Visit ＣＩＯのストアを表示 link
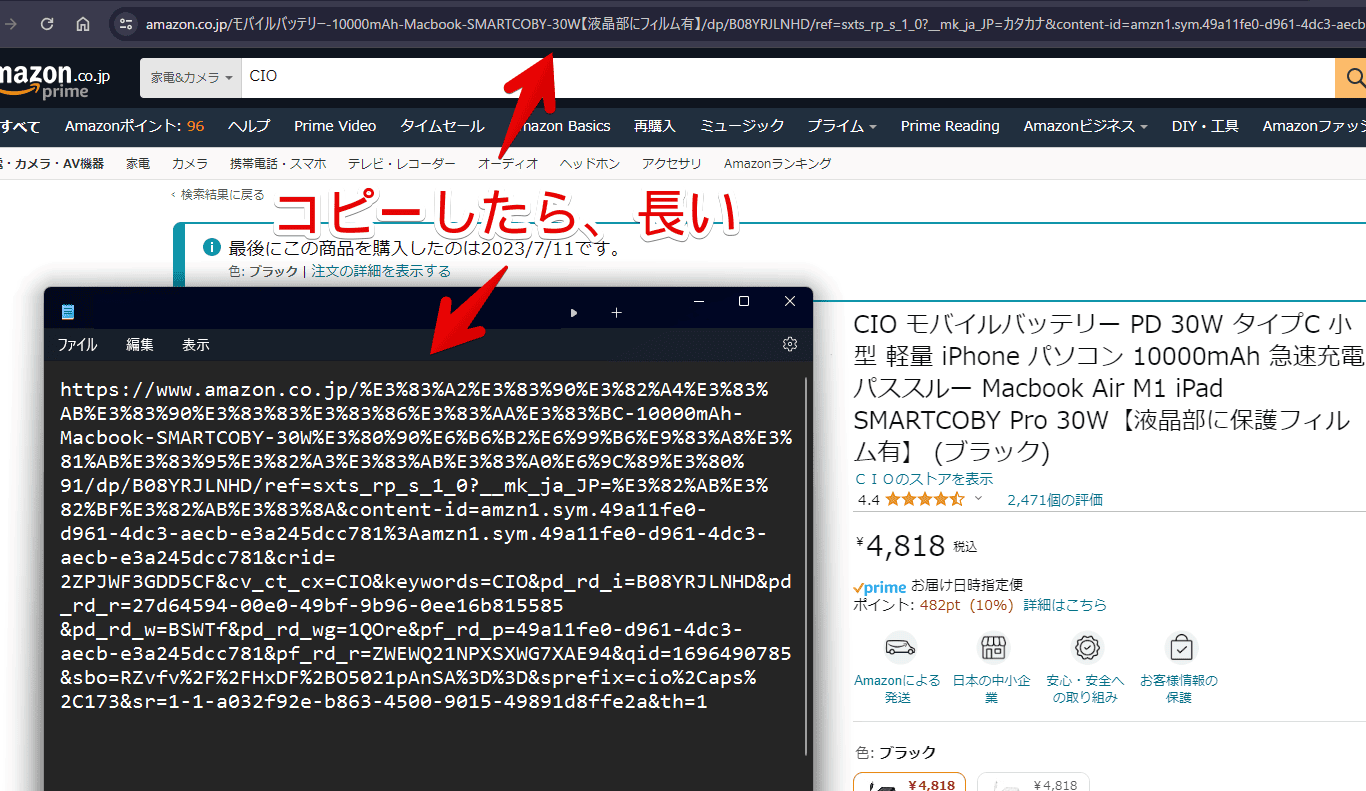Image resolution: width=1366 pixels, height=791 pixels. [924, 479]
